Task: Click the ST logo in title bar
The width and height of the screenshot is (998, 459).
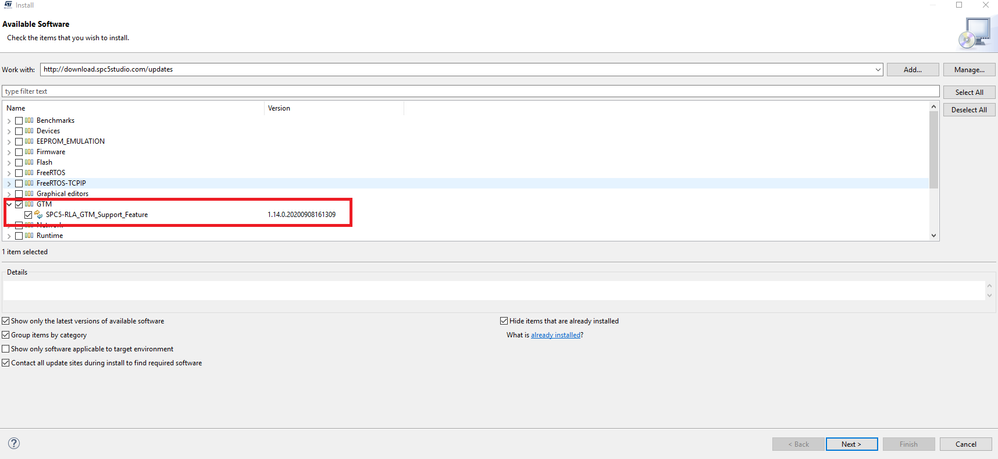Action: click(9, 4)
